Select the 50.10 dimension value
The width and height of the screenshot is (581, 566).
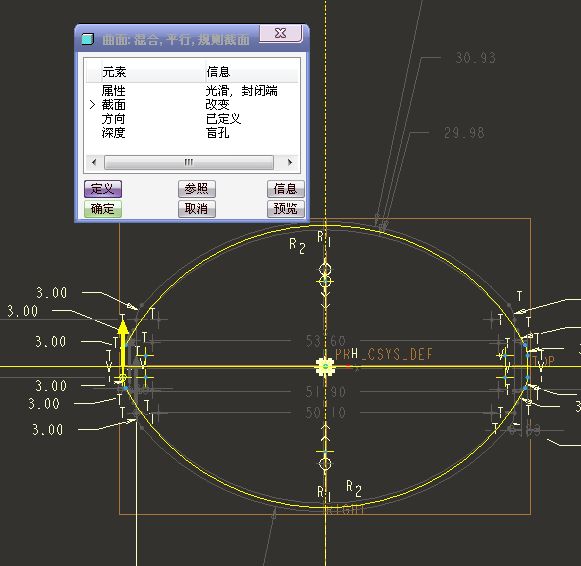[326, 412]
